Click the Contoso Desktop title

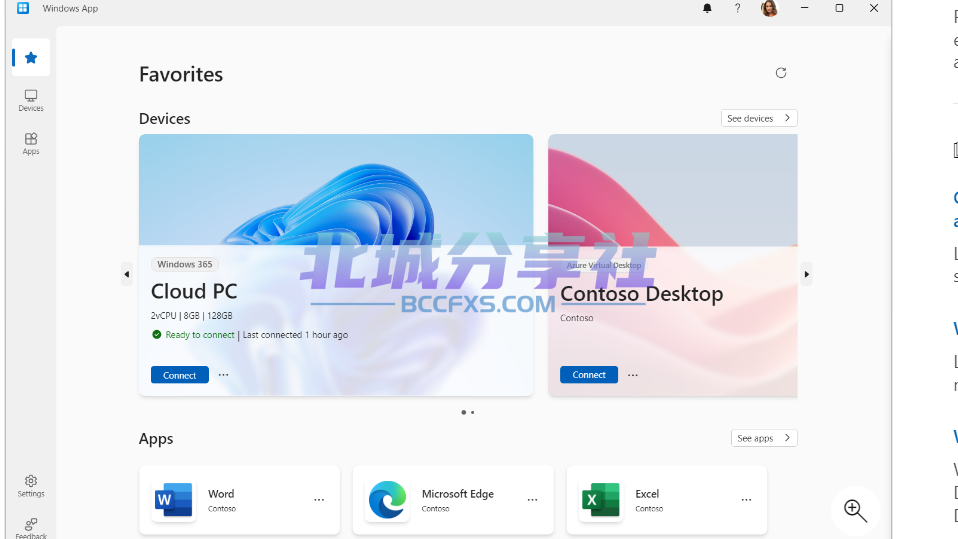click(x=642, y=294)
